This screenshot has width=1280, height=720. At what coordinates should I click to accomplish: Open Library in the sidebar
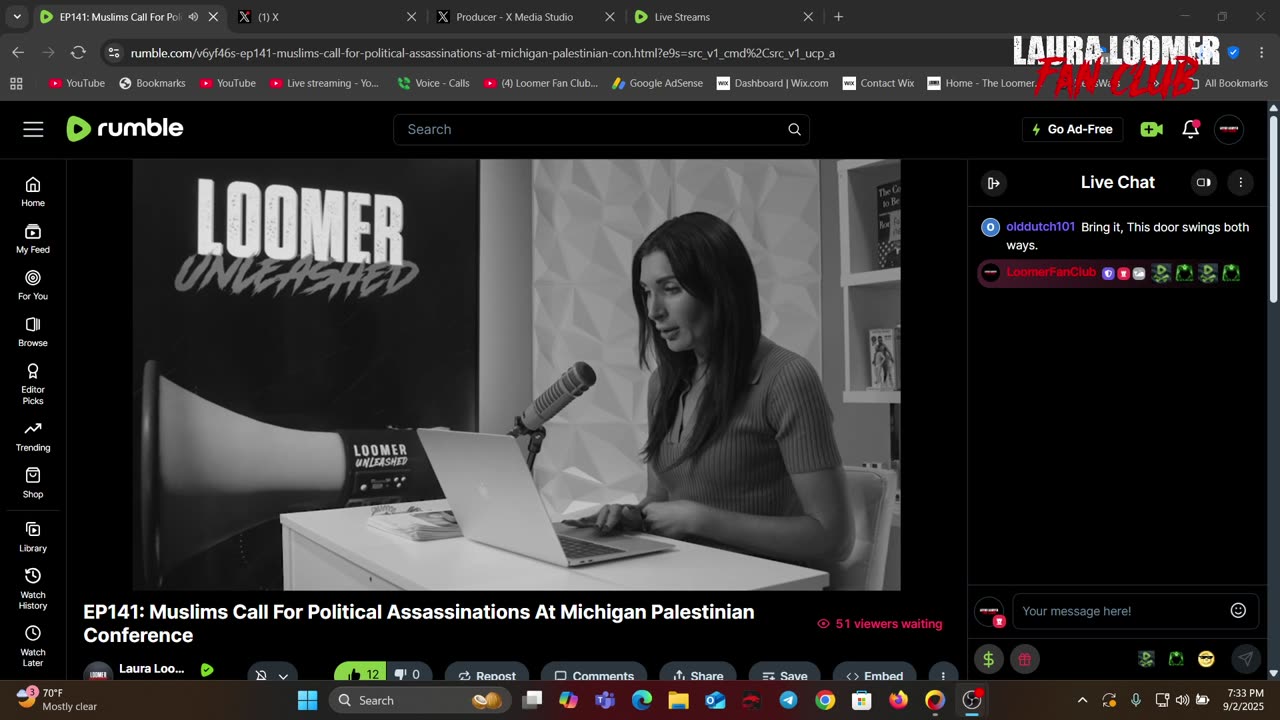click(33, 537)
